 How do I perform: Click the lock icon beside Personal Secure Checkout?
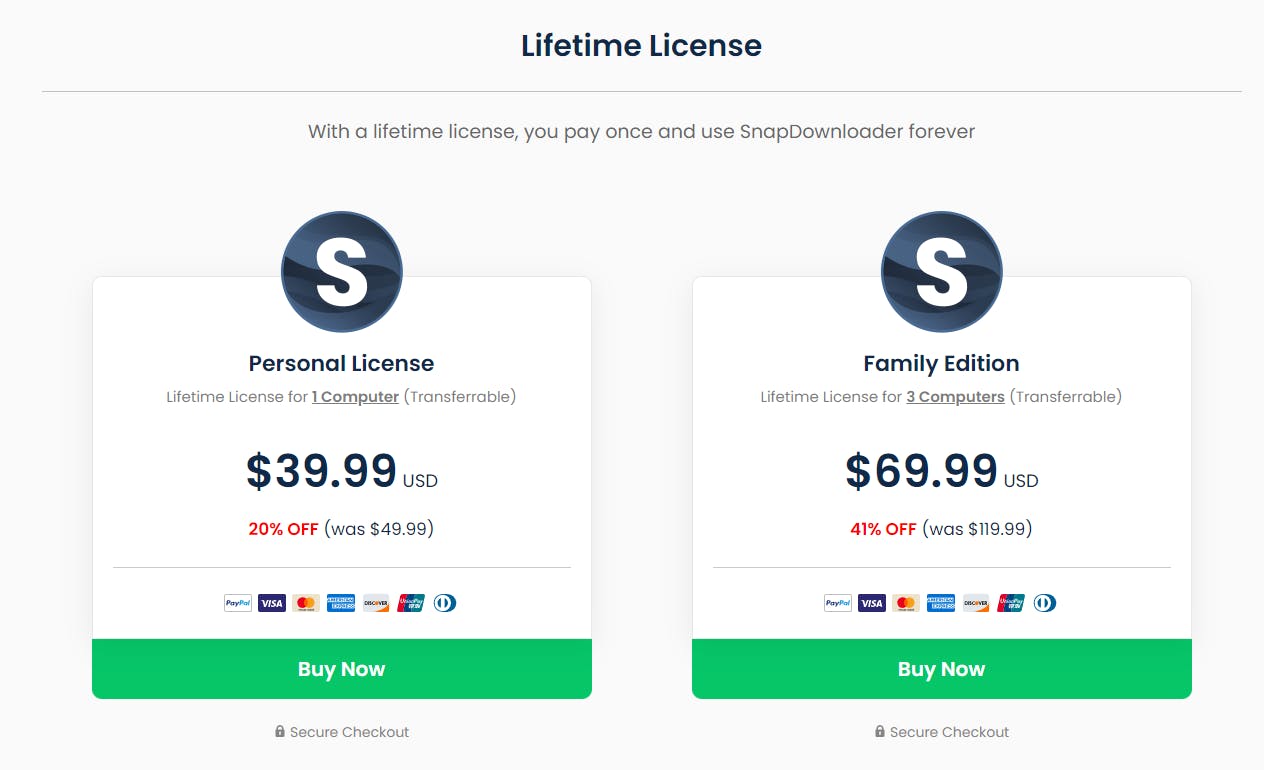[280, 731]
